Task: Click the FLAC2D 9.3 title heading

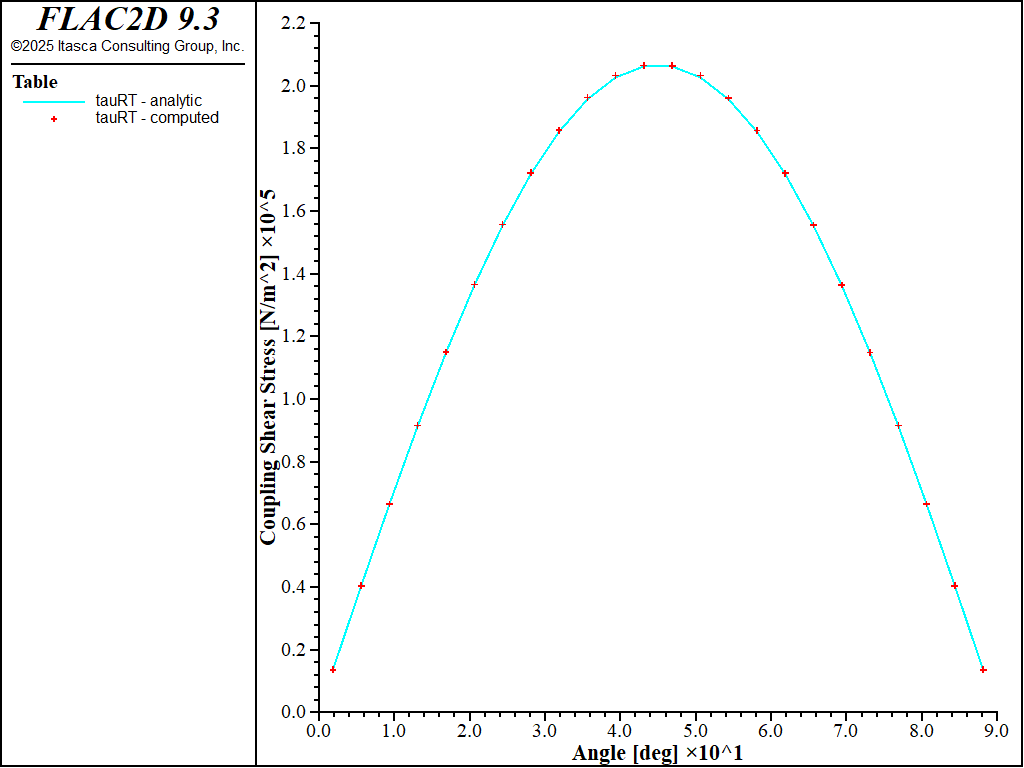Action: click(x=128, y=19)
